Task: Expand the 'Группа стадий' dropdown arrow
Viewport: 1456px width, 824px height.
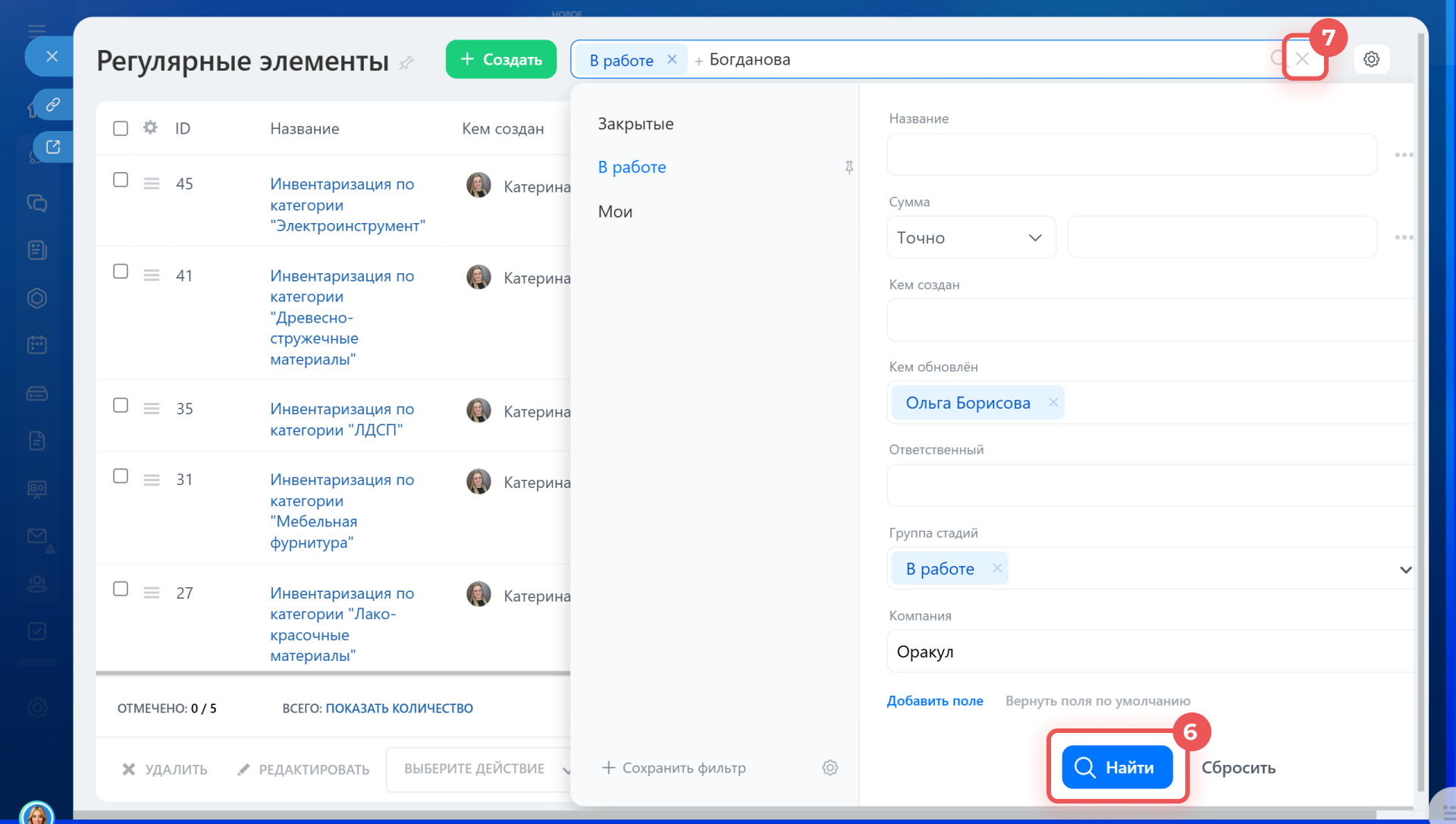Action: tap(1404, 569)
